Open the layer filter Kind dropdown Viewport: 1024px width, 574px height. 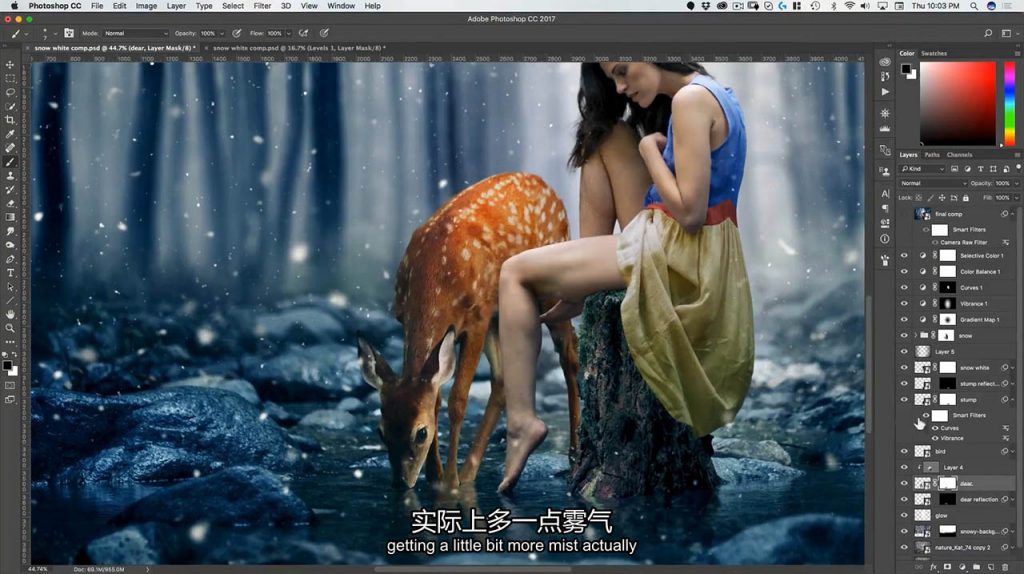tap(923, 168)
